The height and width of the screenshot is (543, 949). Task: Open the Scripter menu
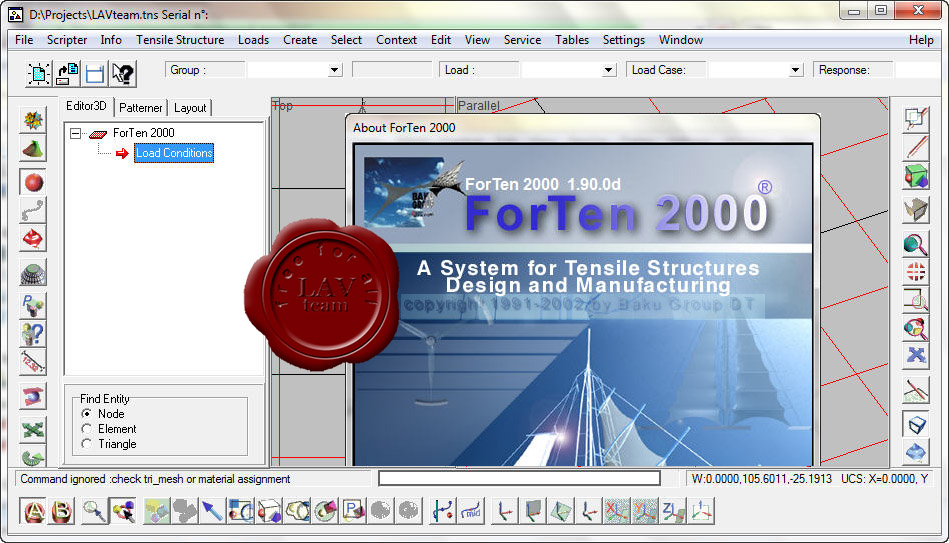pyautogui.click(x=67, y=40)
